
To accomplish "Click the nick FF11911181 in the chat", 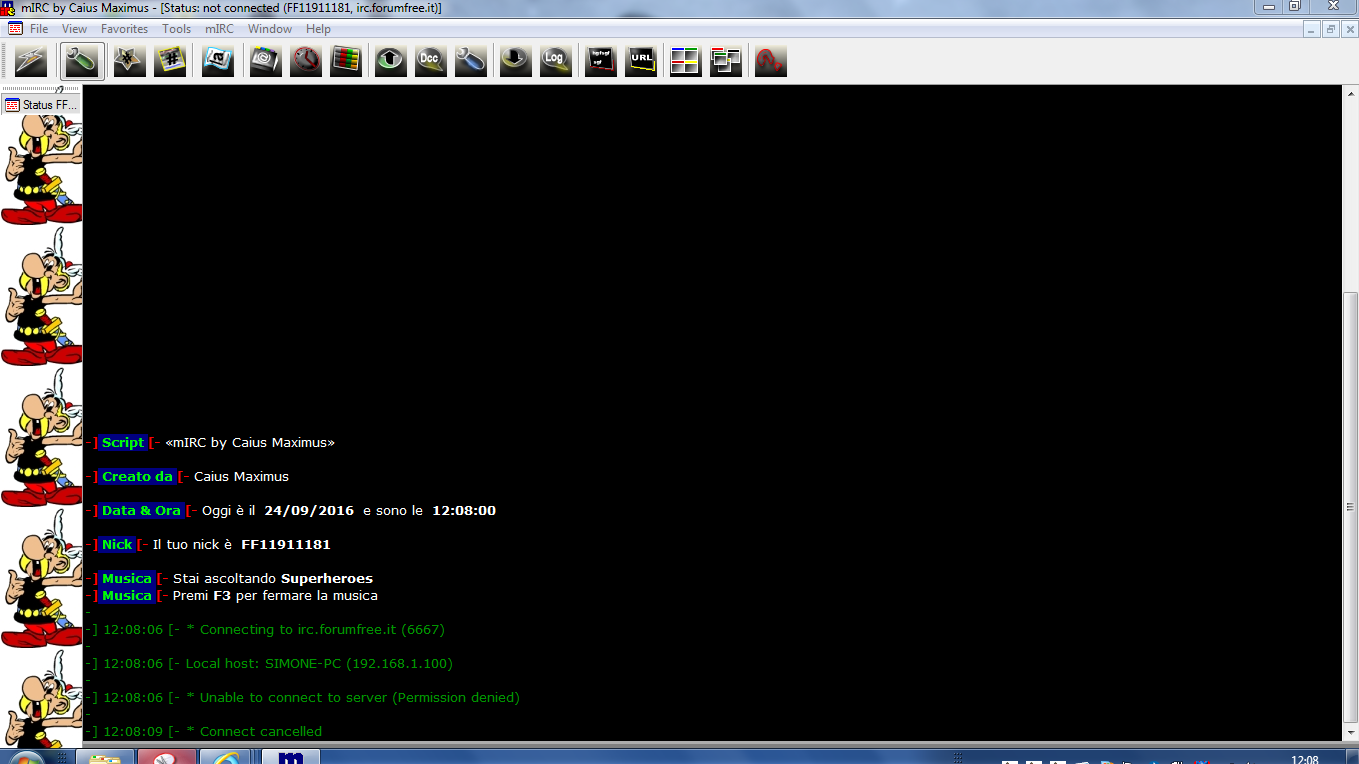I will coord(286,544).
